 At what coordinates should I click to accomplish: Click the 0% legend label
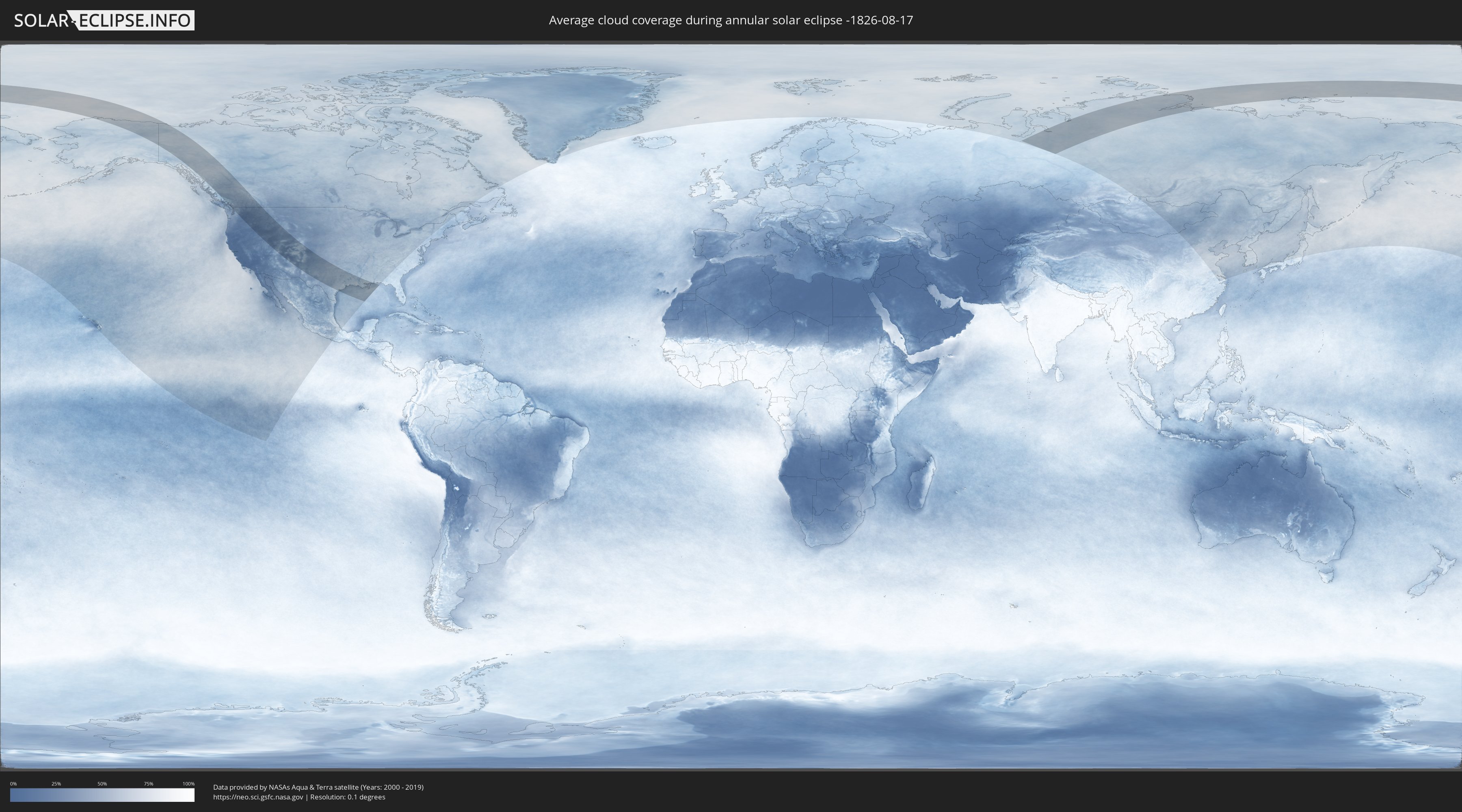point(13,784)
